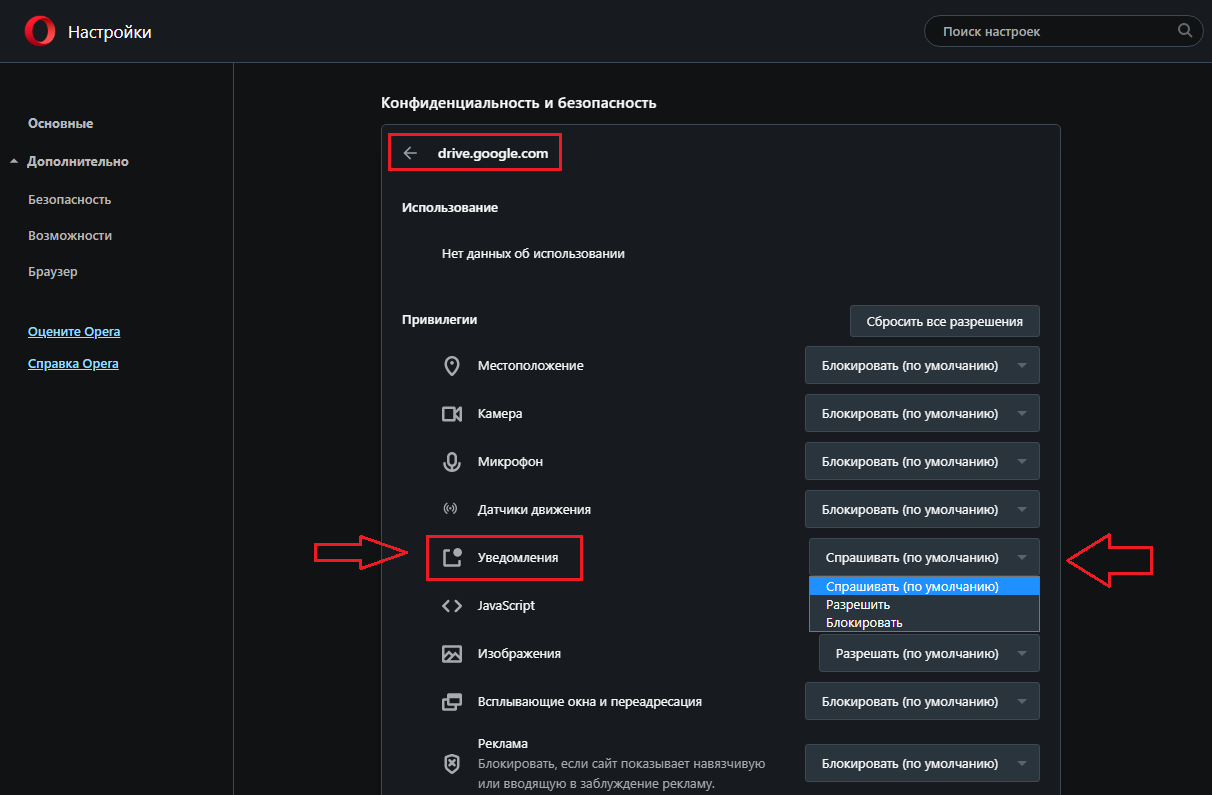Click the Реклама shield icon
The width and height of the screenshot is (1212, 795).
point(452,764)
